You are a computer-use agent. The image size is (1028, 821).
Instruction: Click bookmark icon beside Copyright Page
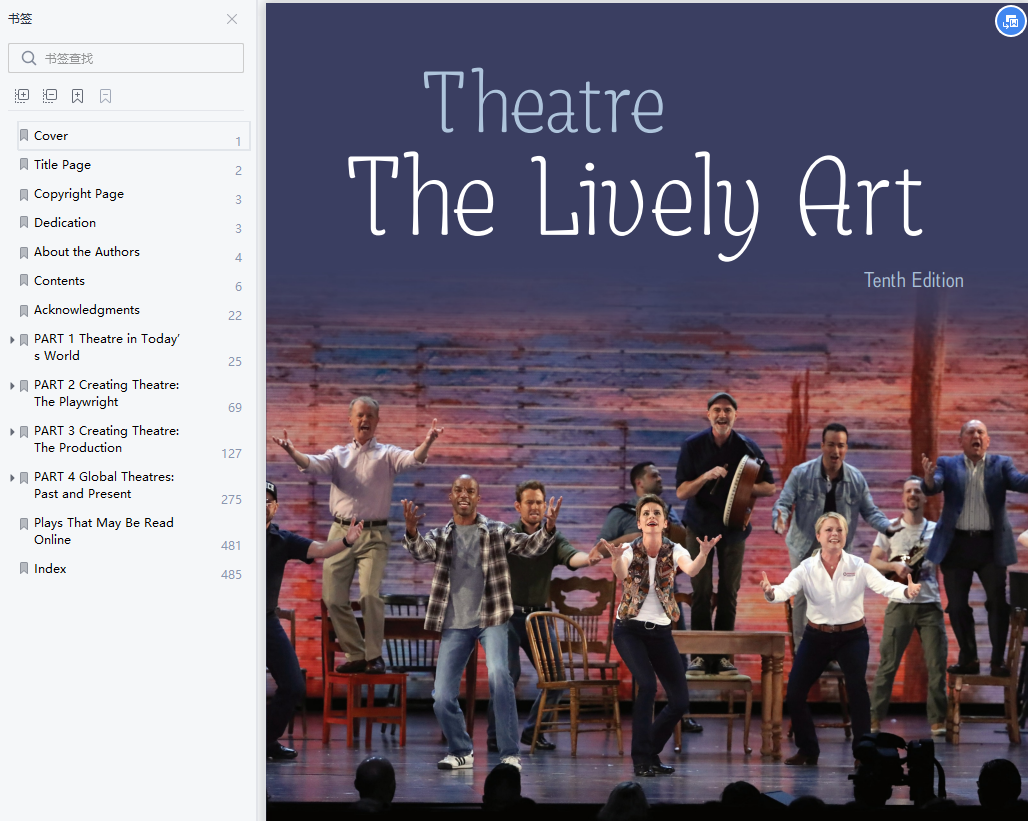pyautogui.click(x=24, y=194)
